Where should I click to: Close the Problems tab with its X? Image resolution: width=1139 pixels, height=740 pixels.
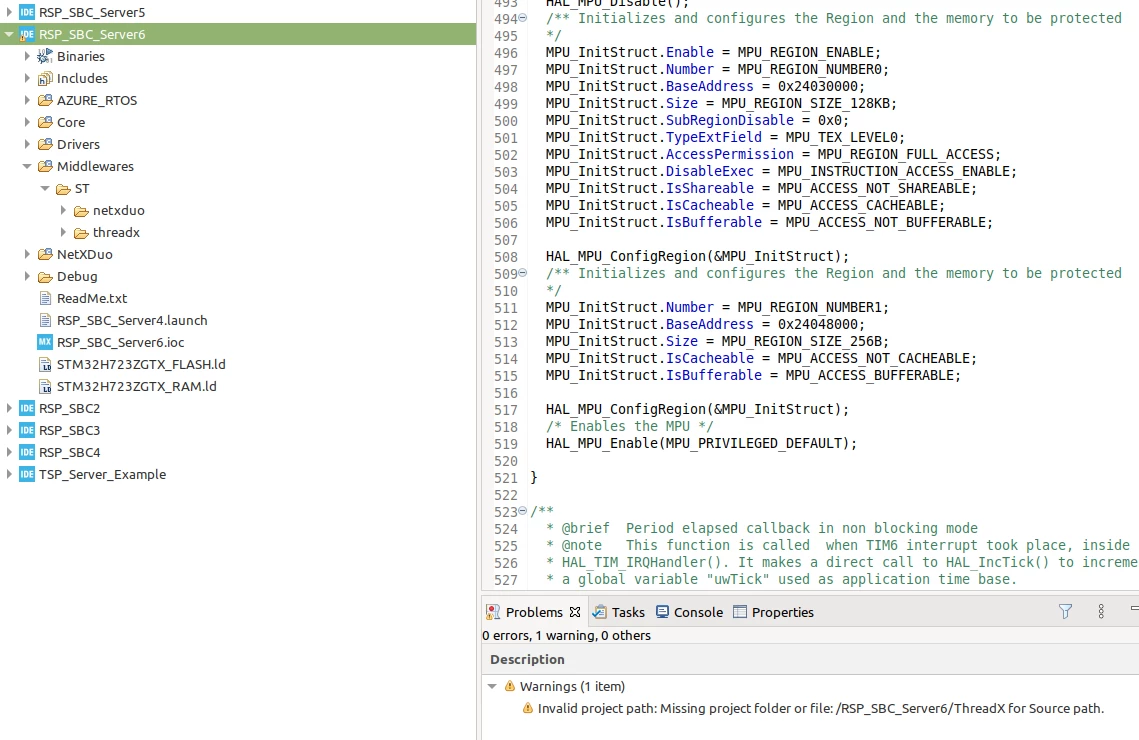575,612
